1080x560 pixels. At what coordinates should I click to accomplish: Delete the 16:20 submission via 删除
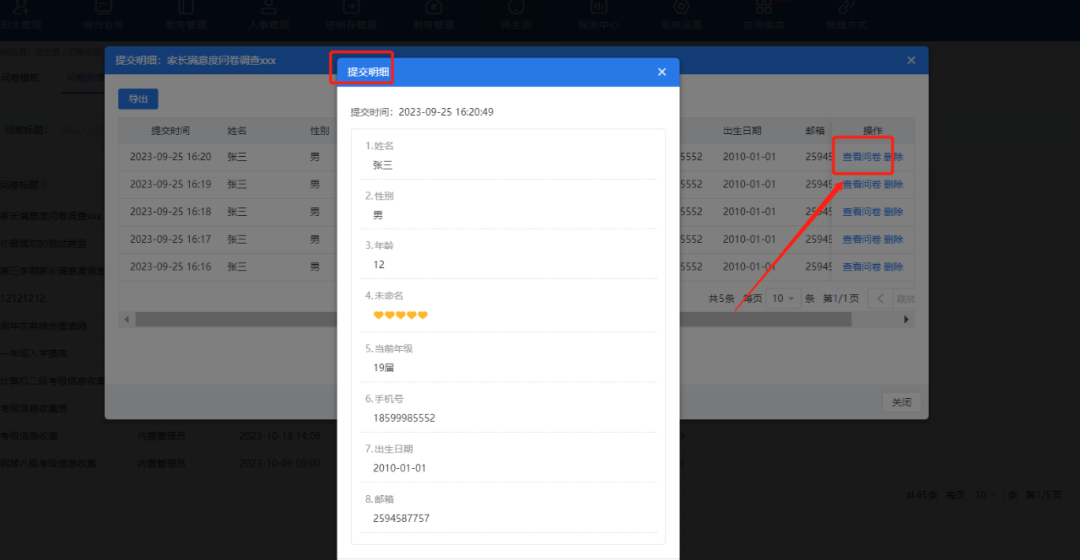click(x=893, y=157)
